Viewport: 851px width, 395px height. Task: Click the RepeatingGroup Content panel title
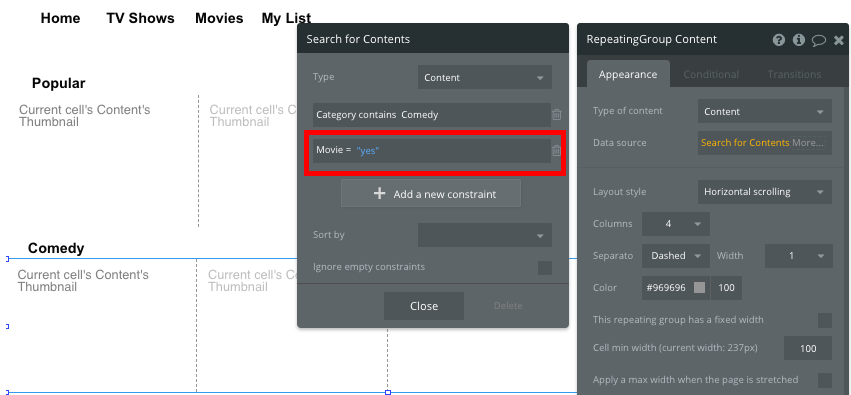click(x=652, y=39)
